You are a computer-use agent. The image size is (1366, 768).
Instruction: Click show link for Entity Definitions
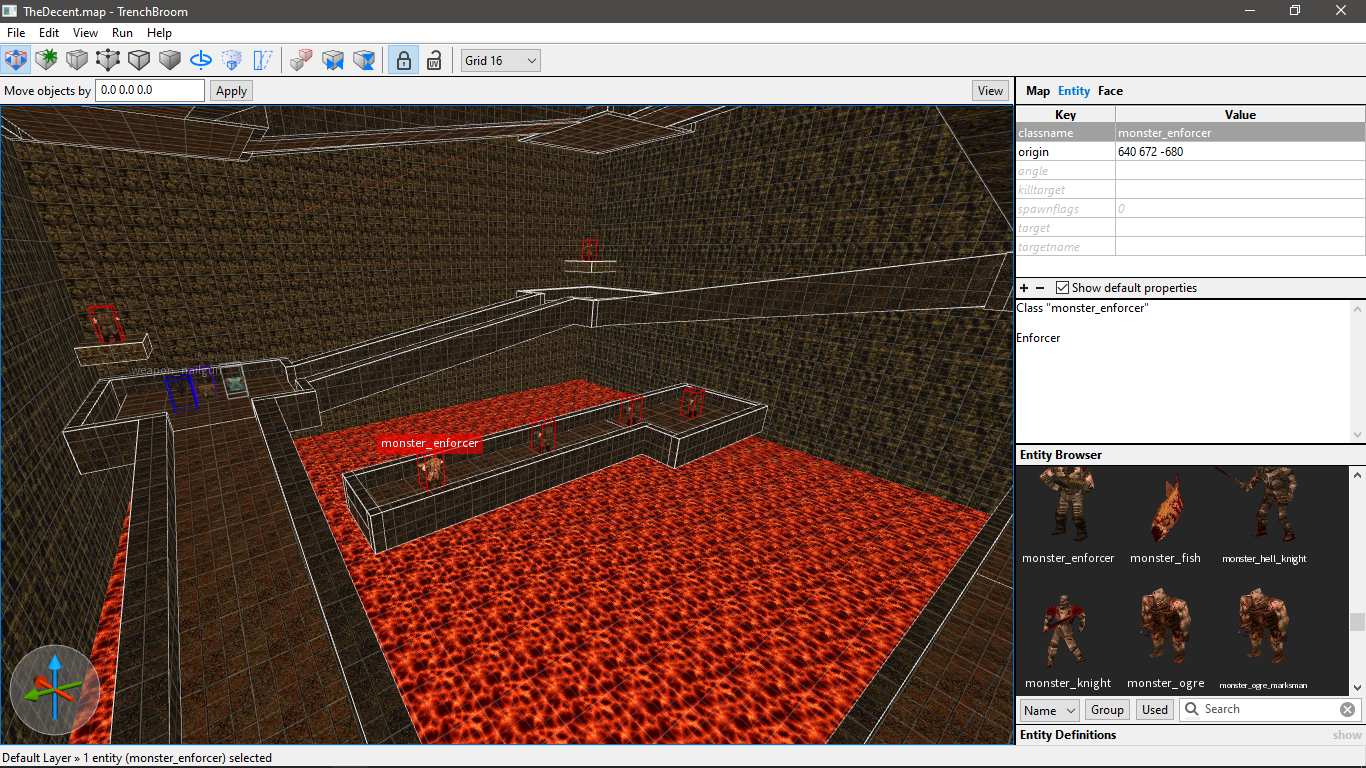[x=1347, y=735]
